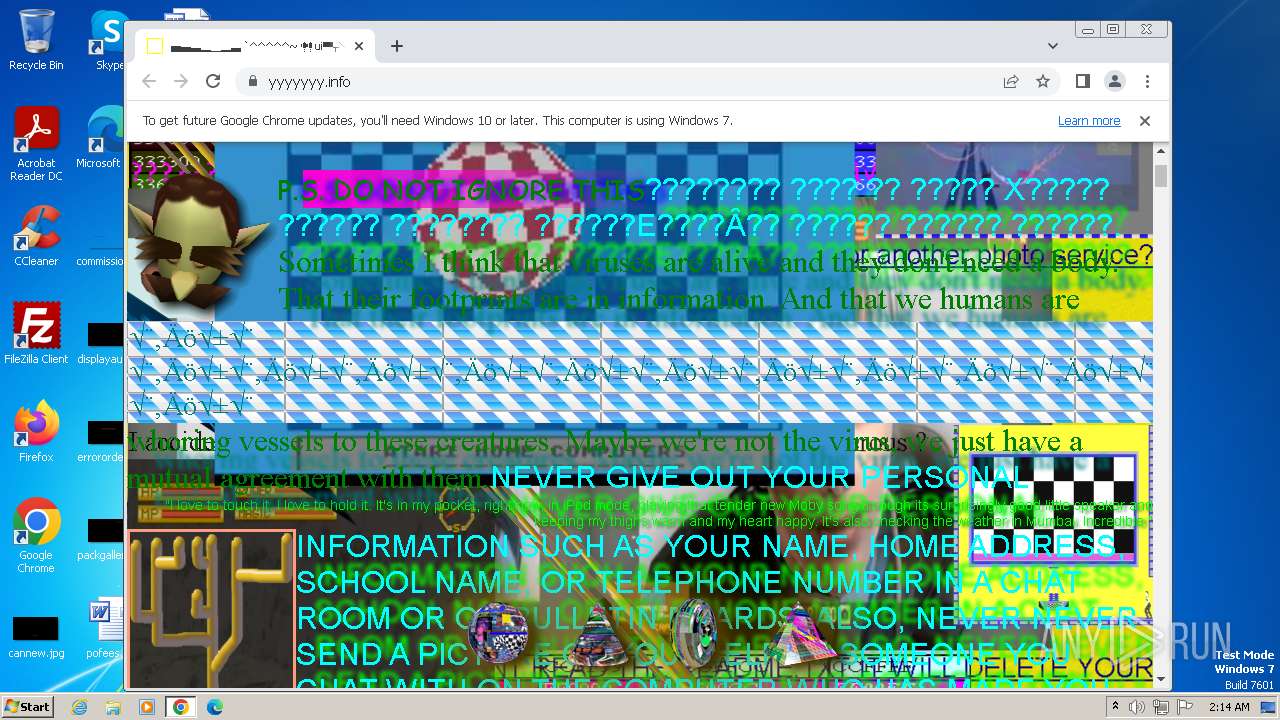This screenshot has width=1280, height=720.
Task: Follow the Learn more link
Action: 1089,121
